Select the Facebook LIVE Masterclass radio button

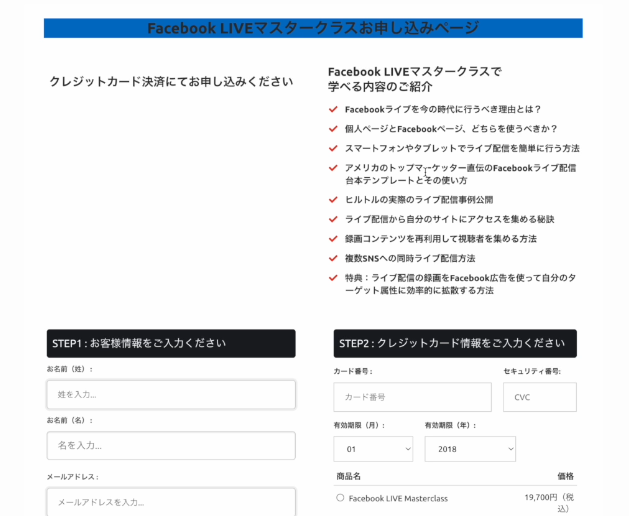click(x=340, y=498)
